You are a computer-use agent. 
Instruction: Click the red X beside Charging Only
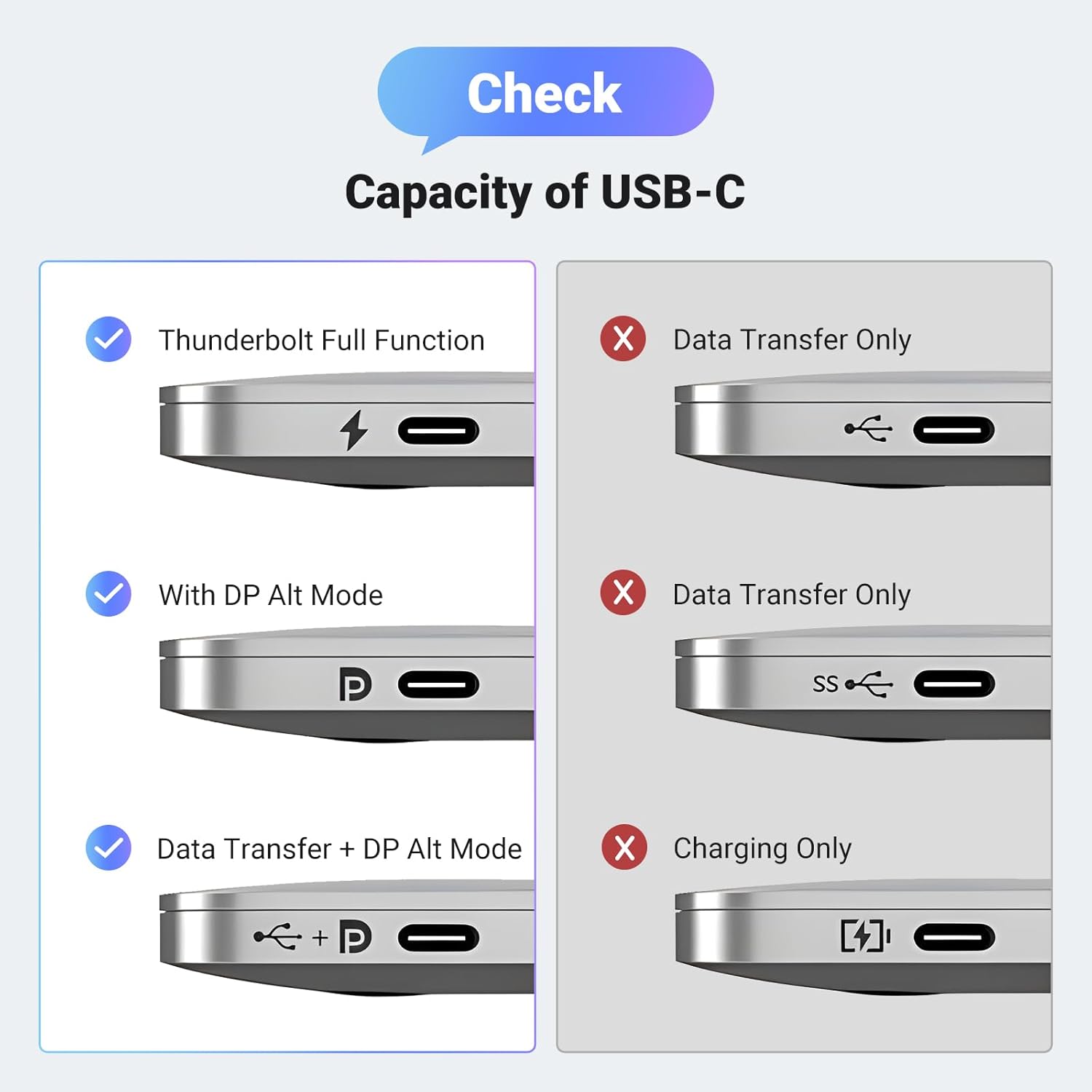pyautogui.click(x=624, y=847)
